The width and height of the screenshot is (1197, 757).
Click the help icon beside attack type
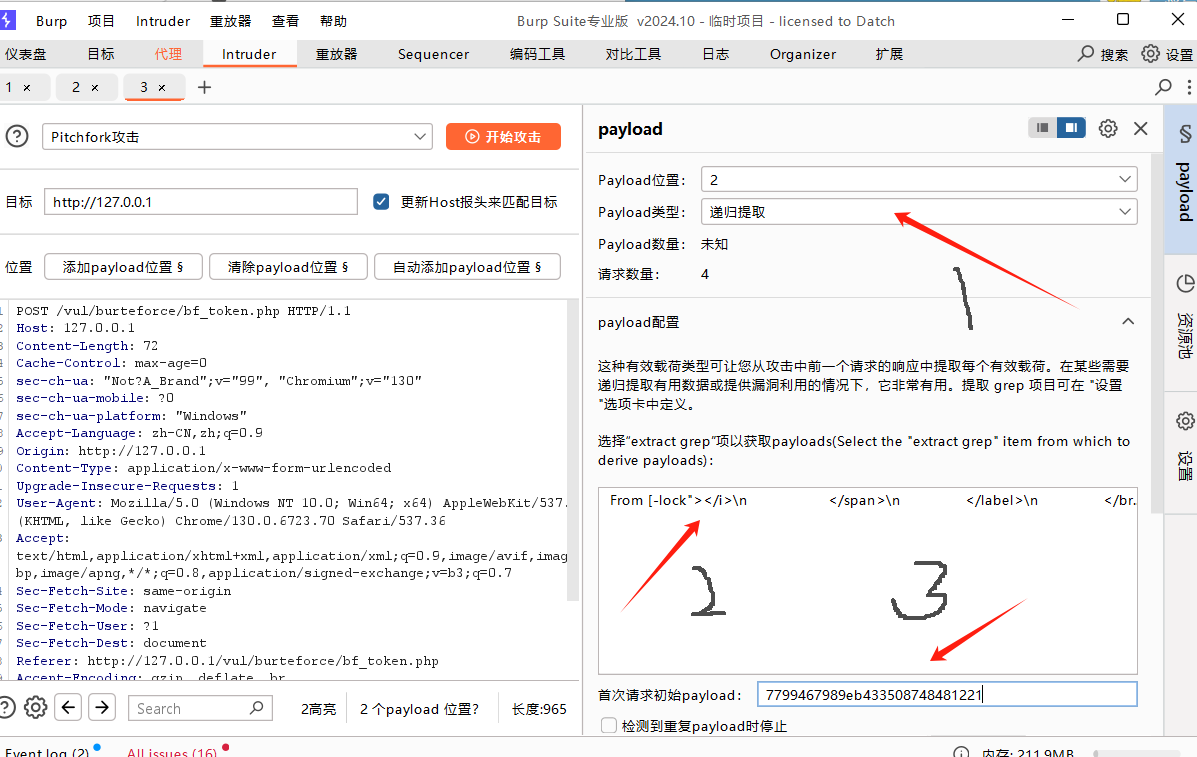[x=17, y=137]
